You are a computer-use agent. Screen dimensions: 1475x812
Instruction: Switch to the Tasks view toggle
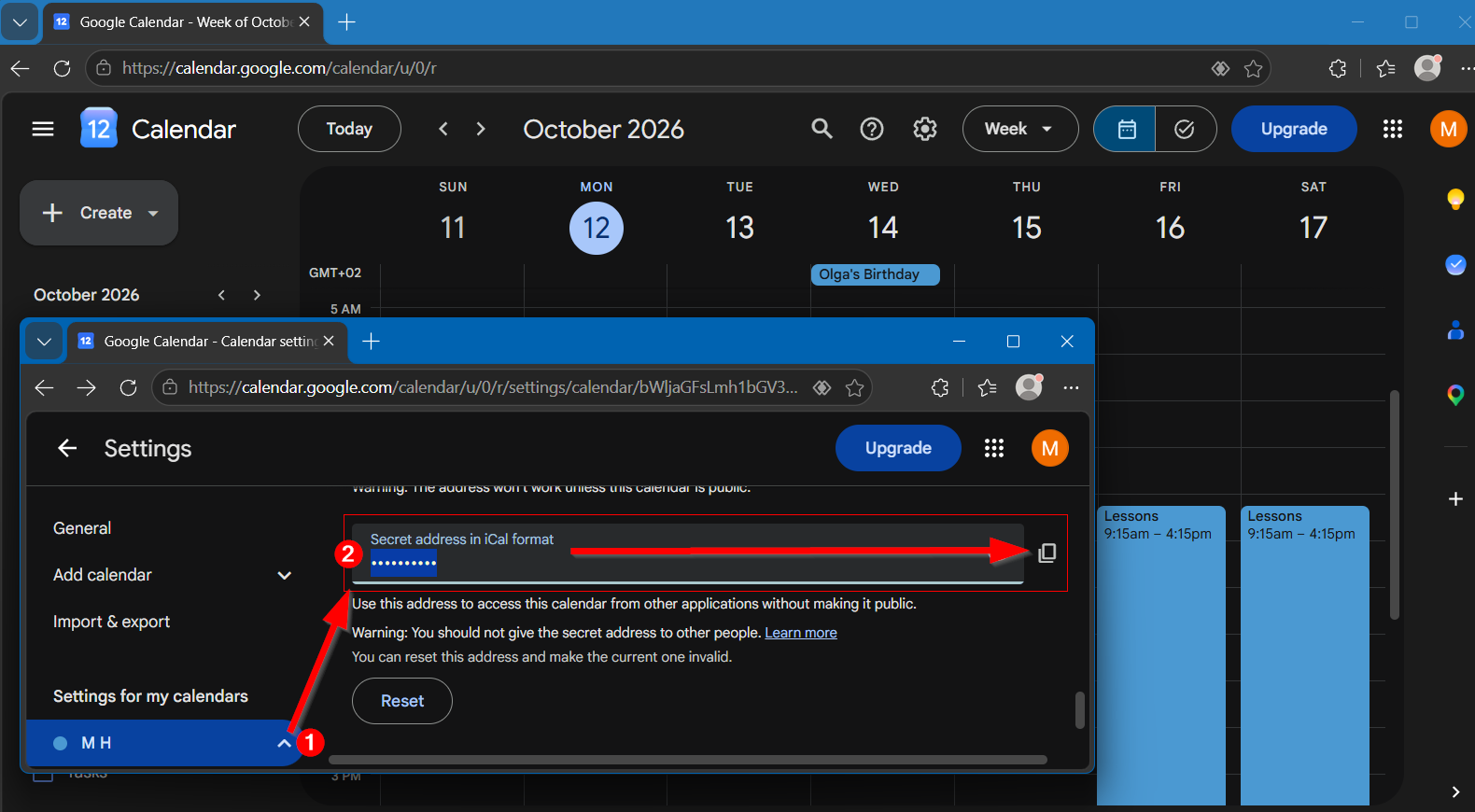pyautogui.click(x=1185, y=129)
